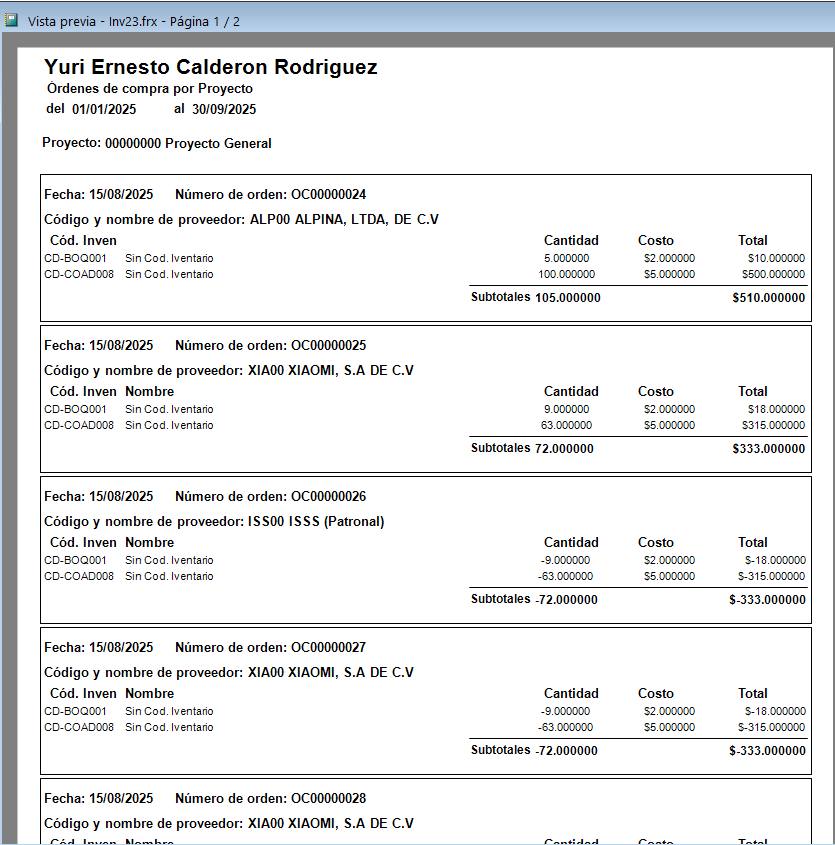Click the report preview window icon in title bar
Image resolution: width=835 pixels, height=845 pixels.
[x=11, y=20]
